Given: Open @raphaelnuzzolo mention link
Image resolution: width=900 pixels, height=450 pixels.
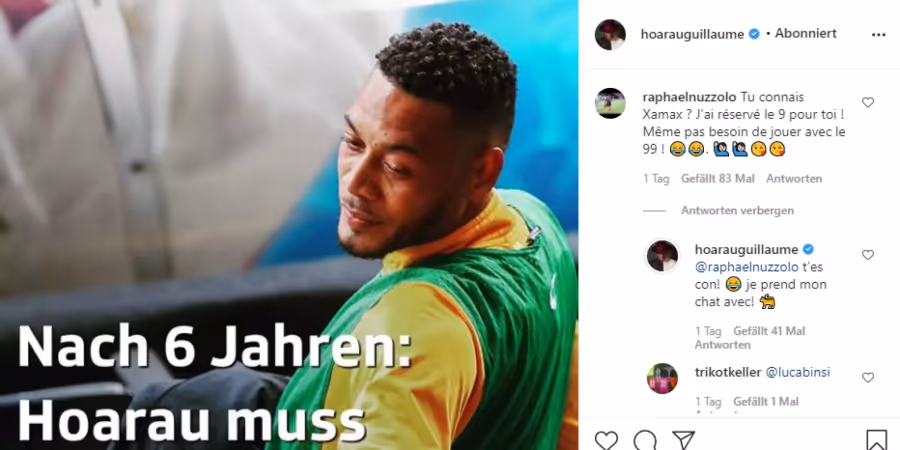Looking at the screenshot, I should tap(747, 267).
